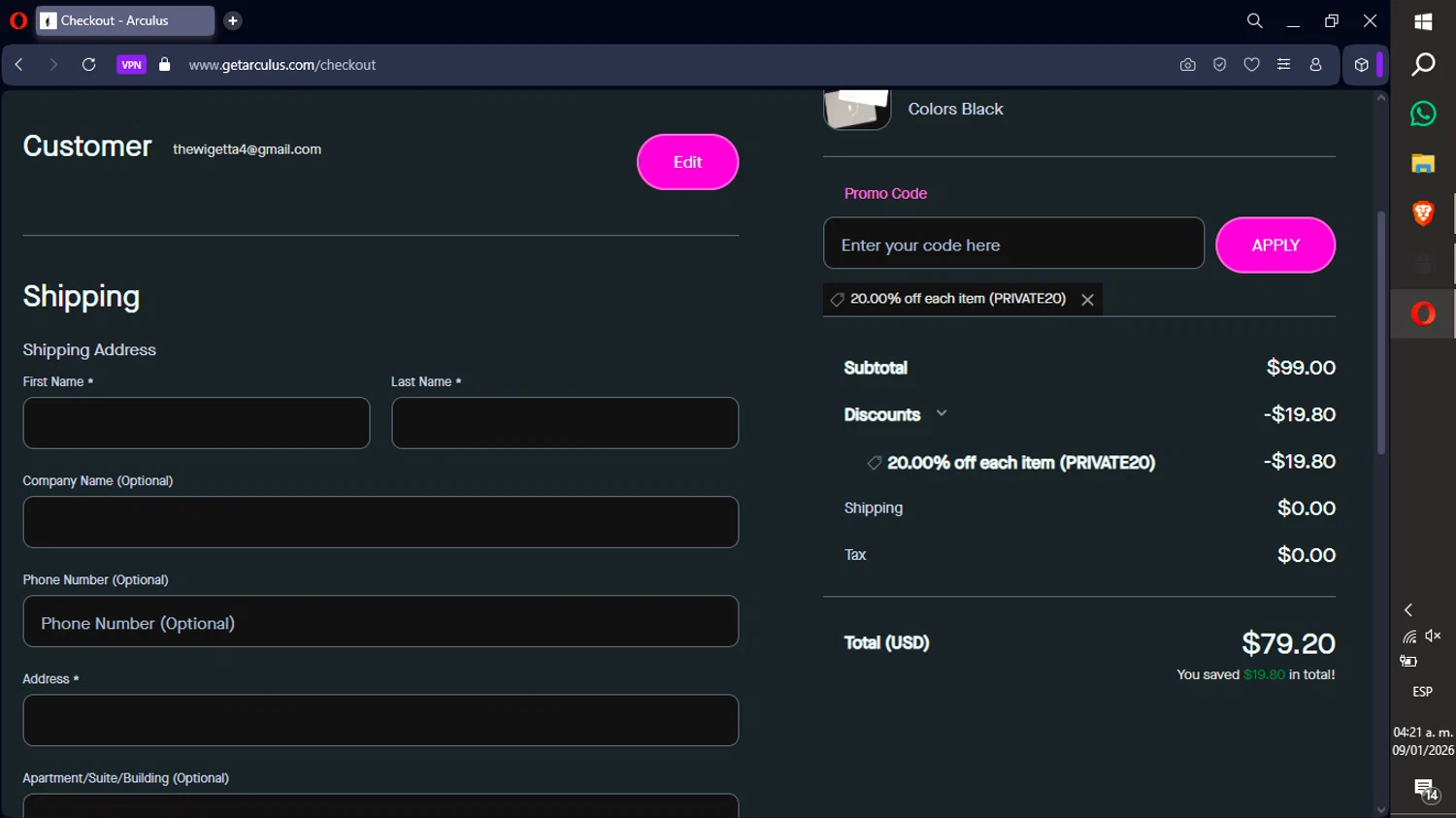Click the page vertical scrollbar
The height and width of the screenshot is (818, 1456).
point(1381,333)
